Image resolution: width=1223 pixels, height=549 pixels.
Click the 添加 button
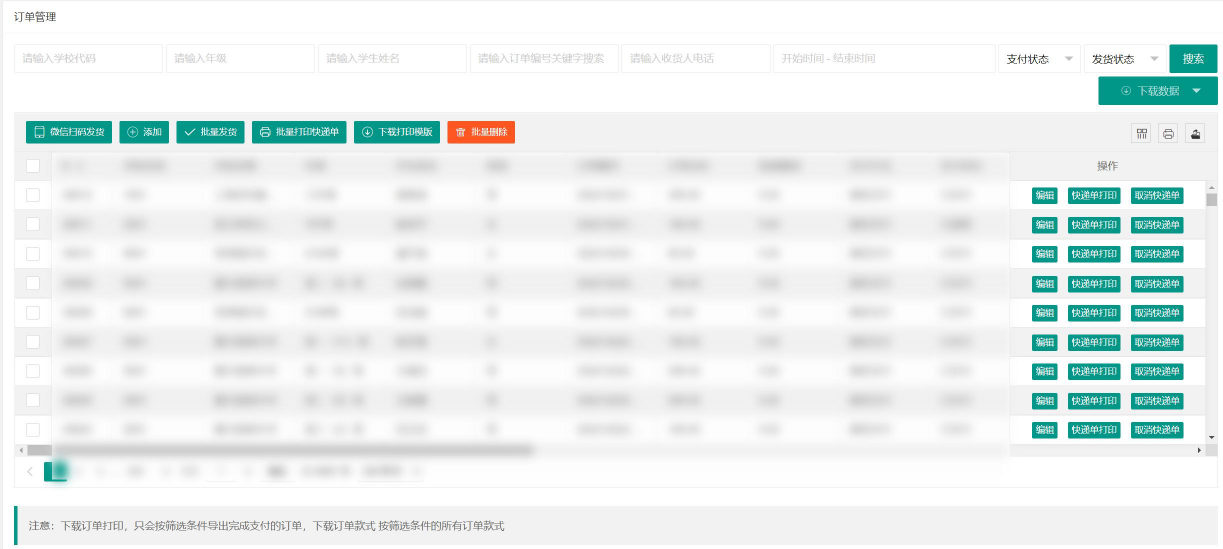144,132
